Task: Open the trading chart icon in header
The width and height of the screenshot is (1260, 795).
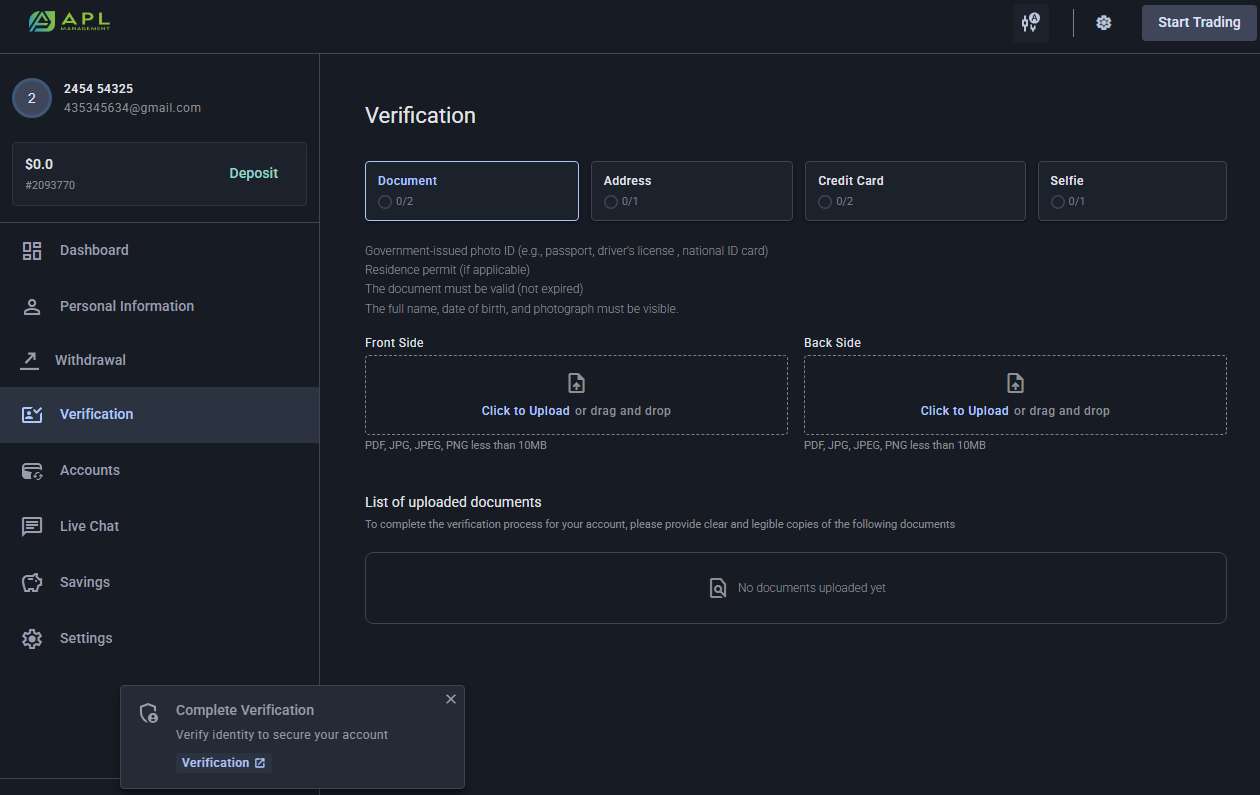Action: (1030, 22)
